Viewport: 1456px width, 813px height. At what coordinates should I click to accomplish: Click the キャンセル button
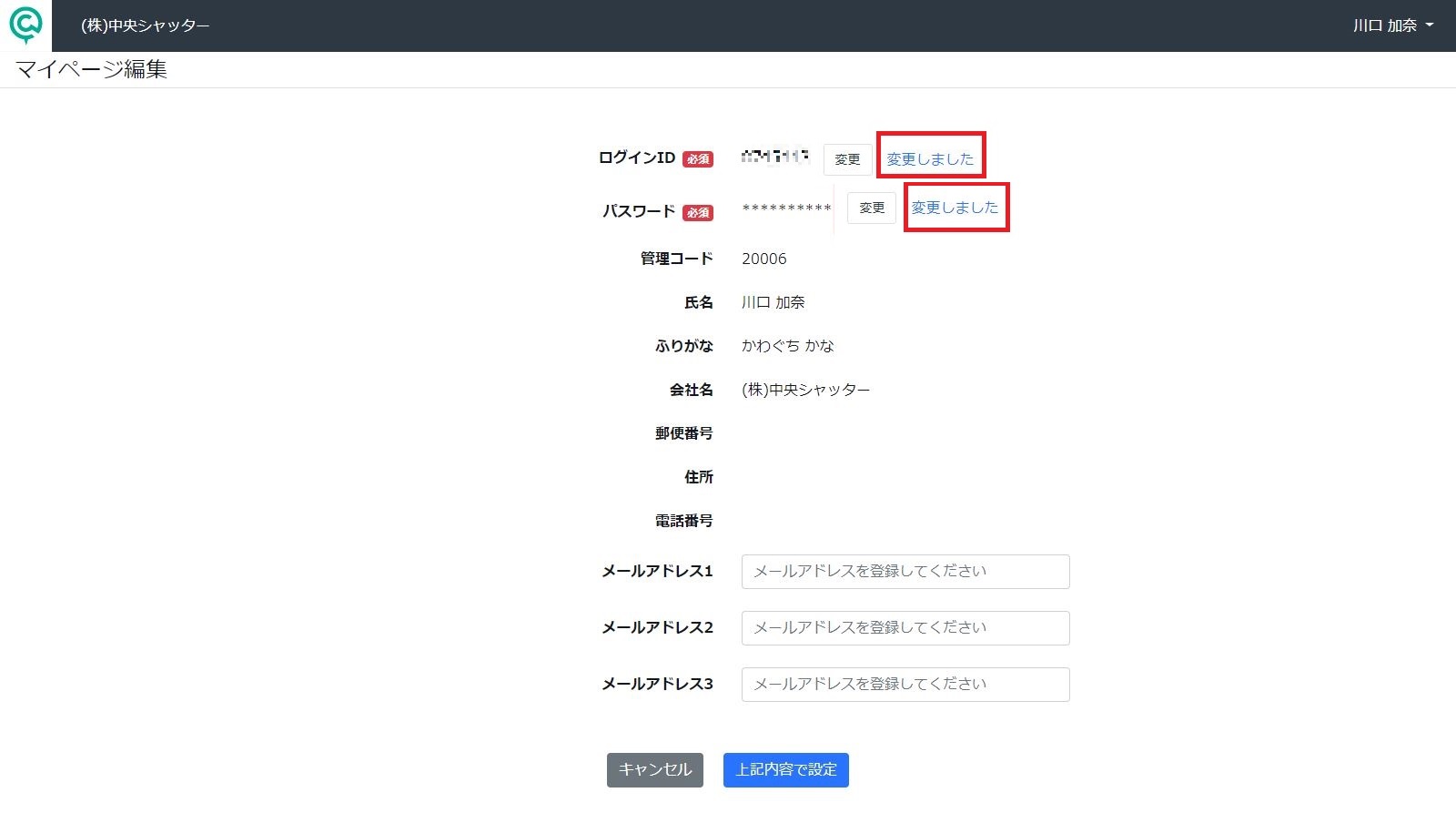tap(655, 770)
